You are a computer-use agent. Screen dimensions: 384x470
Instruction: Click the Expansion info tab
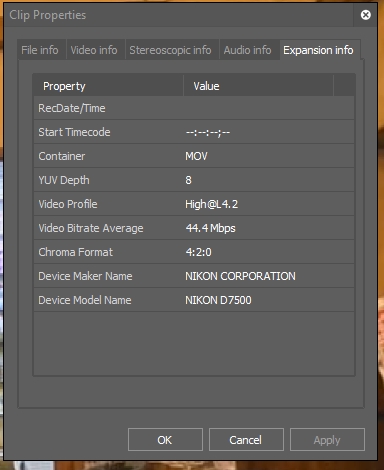[x=318, y=50]
